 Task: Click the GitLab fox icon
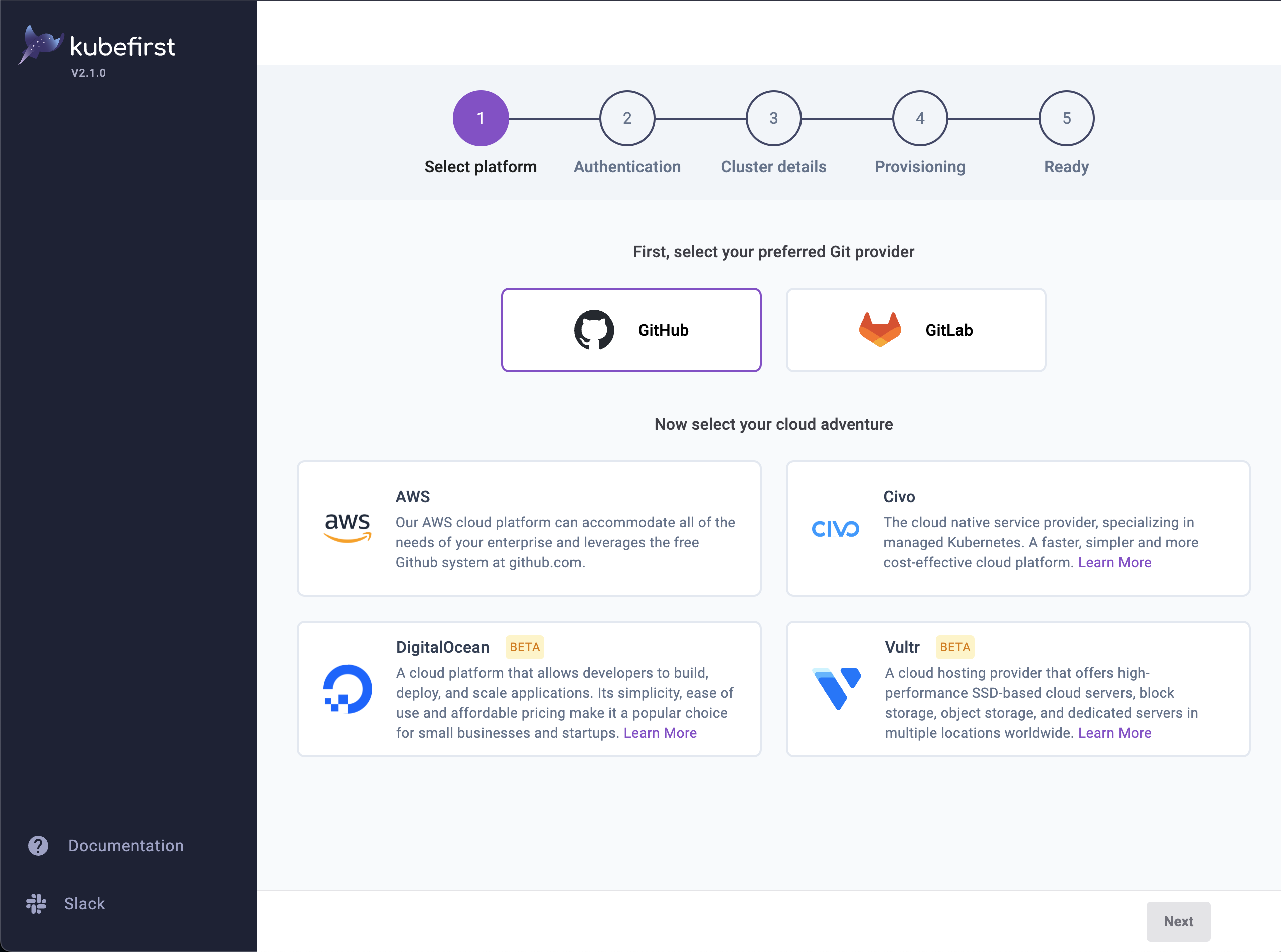click(878, 330)
